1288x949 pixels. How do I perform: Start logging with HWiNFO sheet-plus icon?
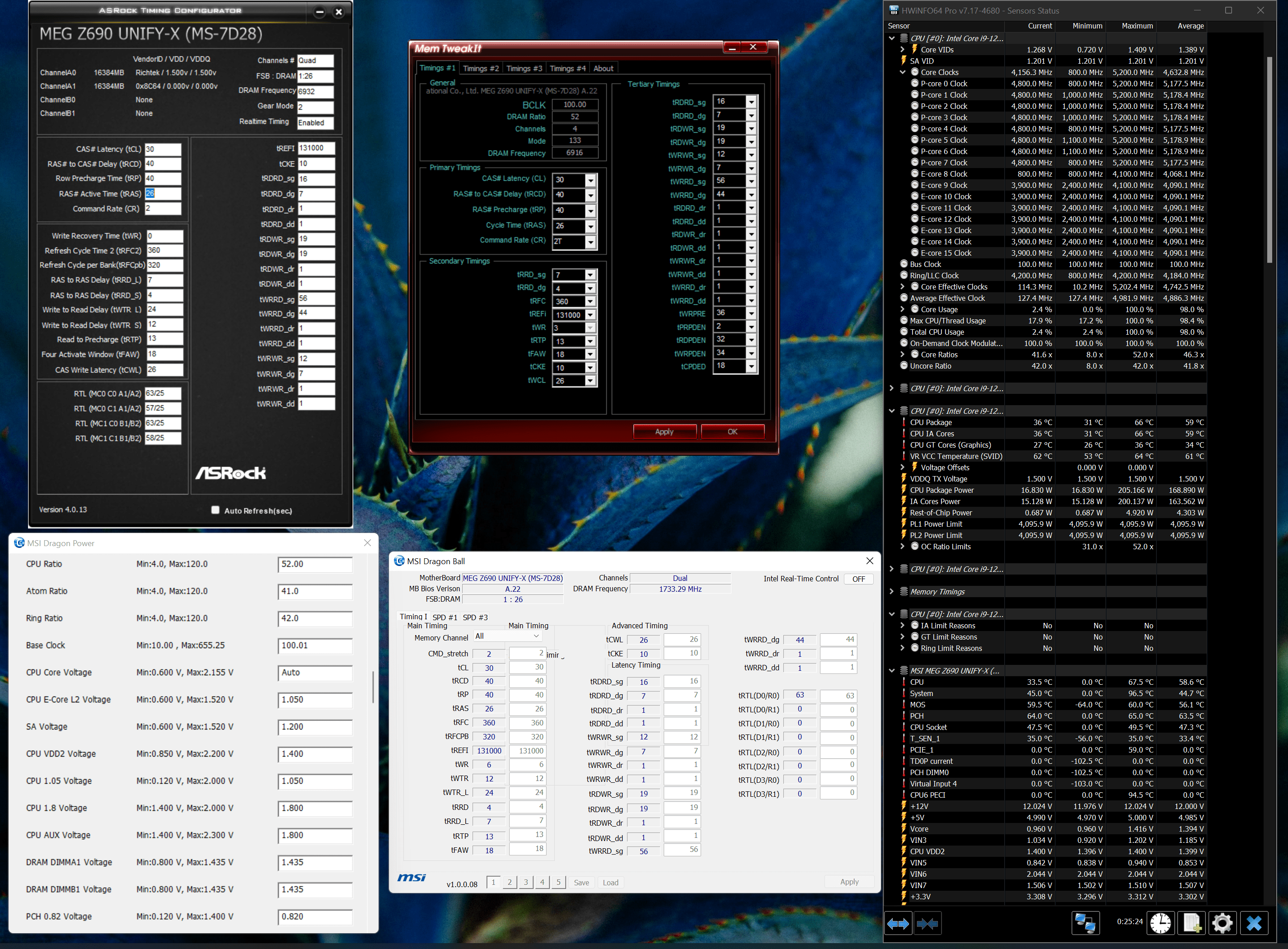(x=1191, y=923)
